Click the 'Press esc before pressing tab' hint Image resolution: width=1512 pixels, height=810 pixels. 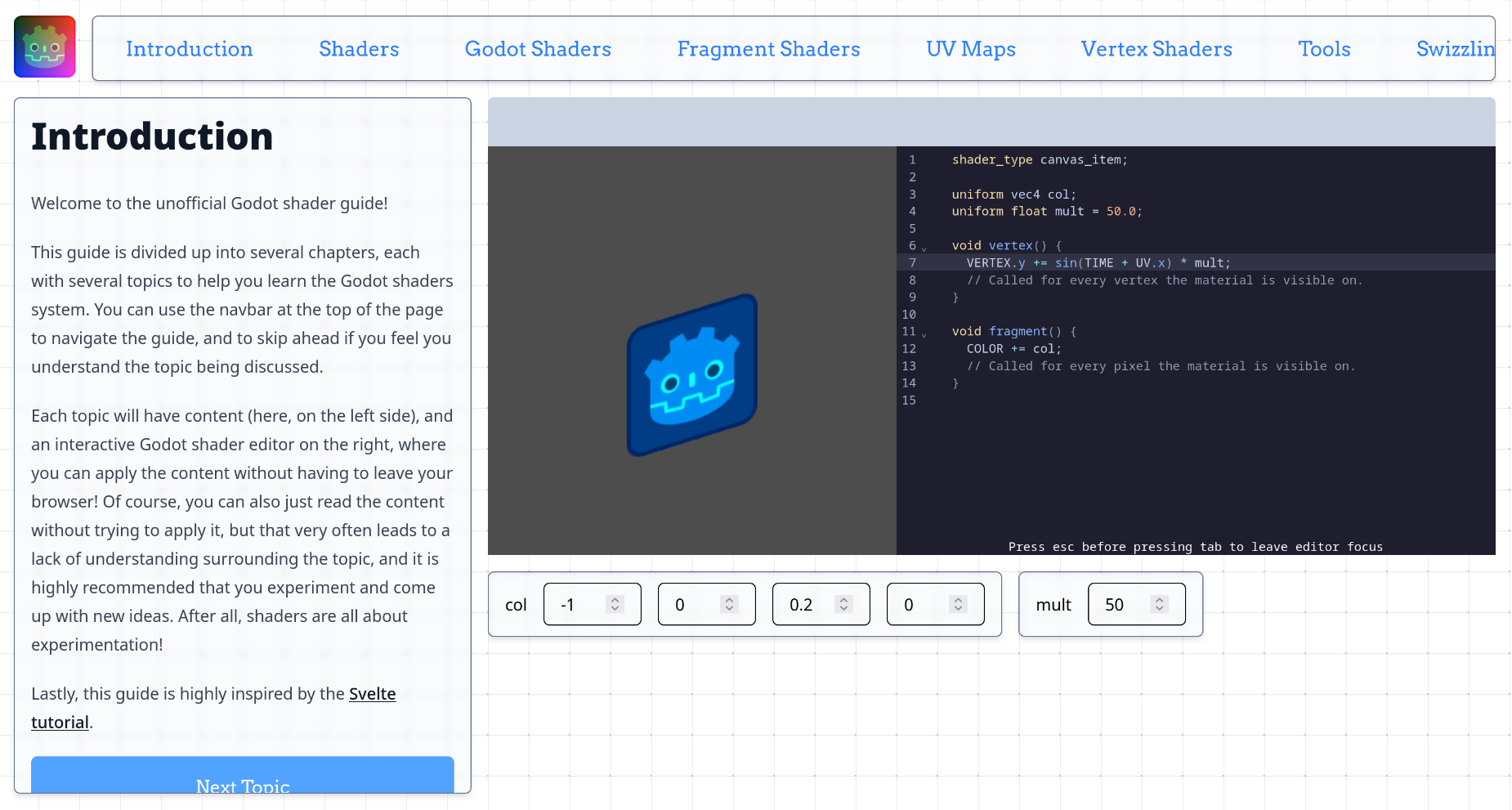click(x=1196, y=547)
